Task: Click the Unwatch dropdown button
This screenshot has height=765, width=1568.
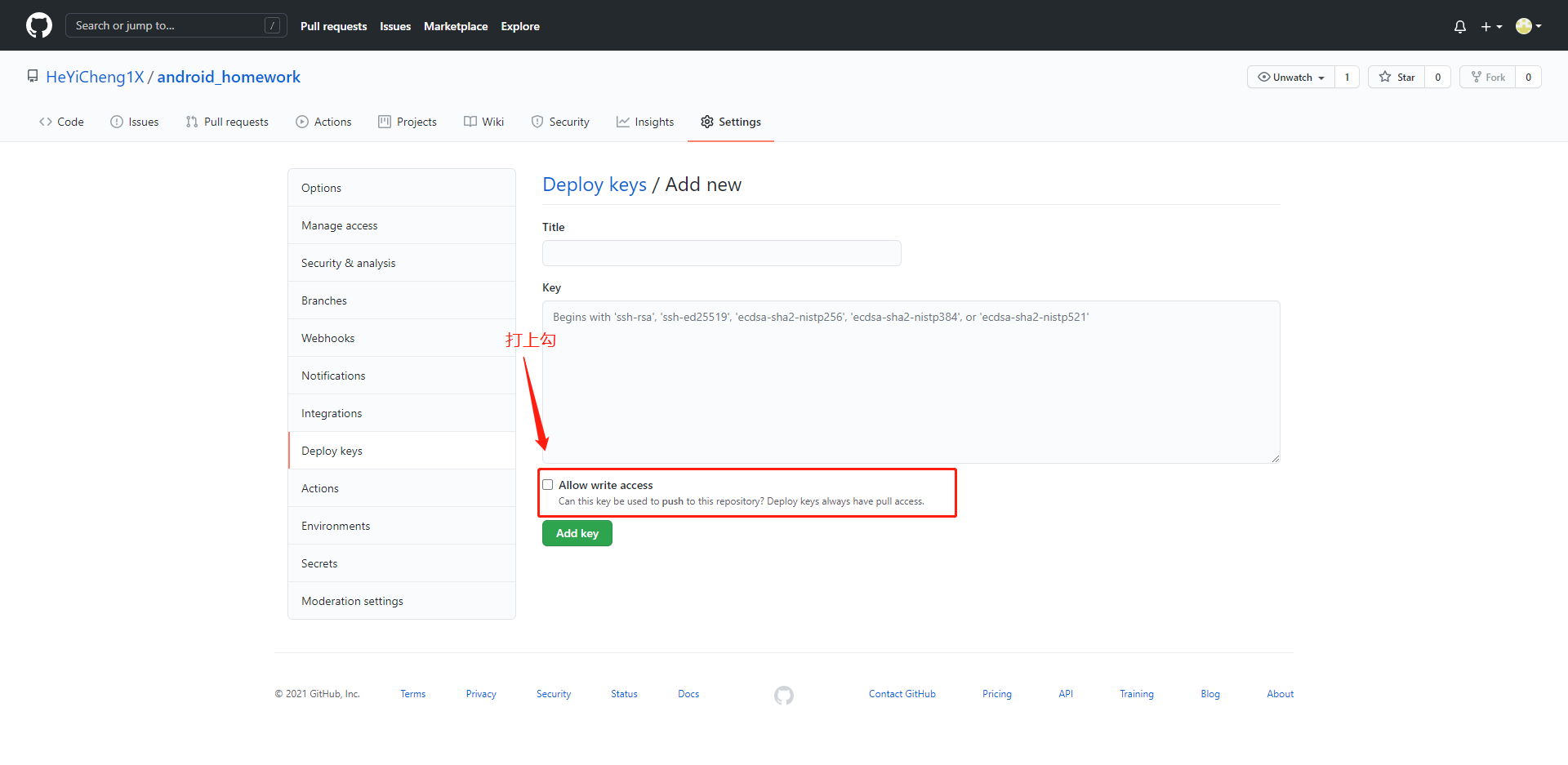Action: coord(1291,77)
